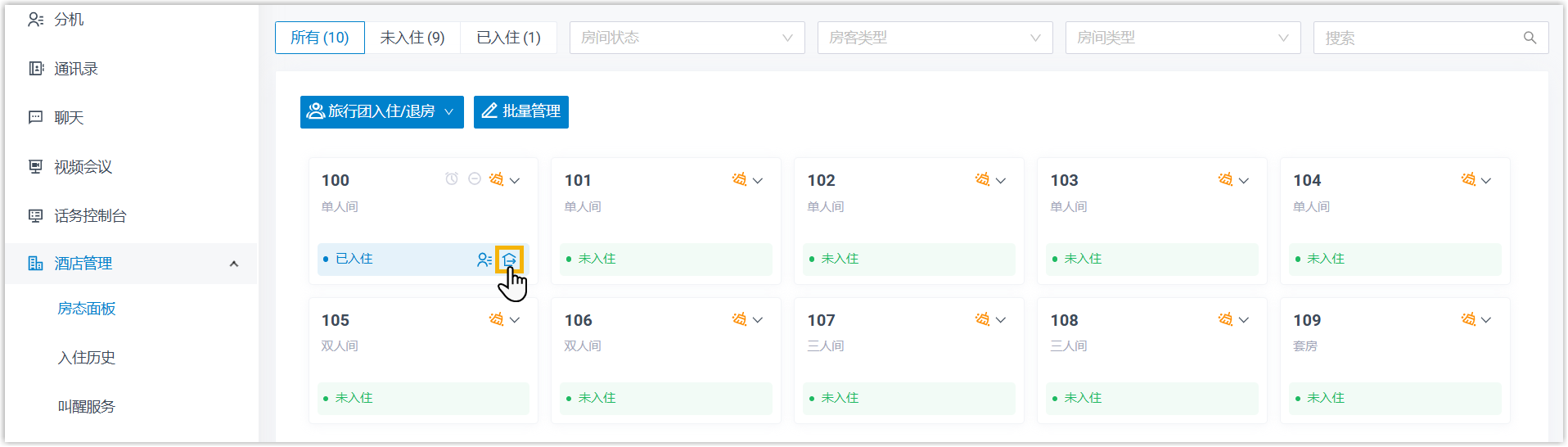
Task: Click the search magnifier icon
Action: click(1530, 38)
